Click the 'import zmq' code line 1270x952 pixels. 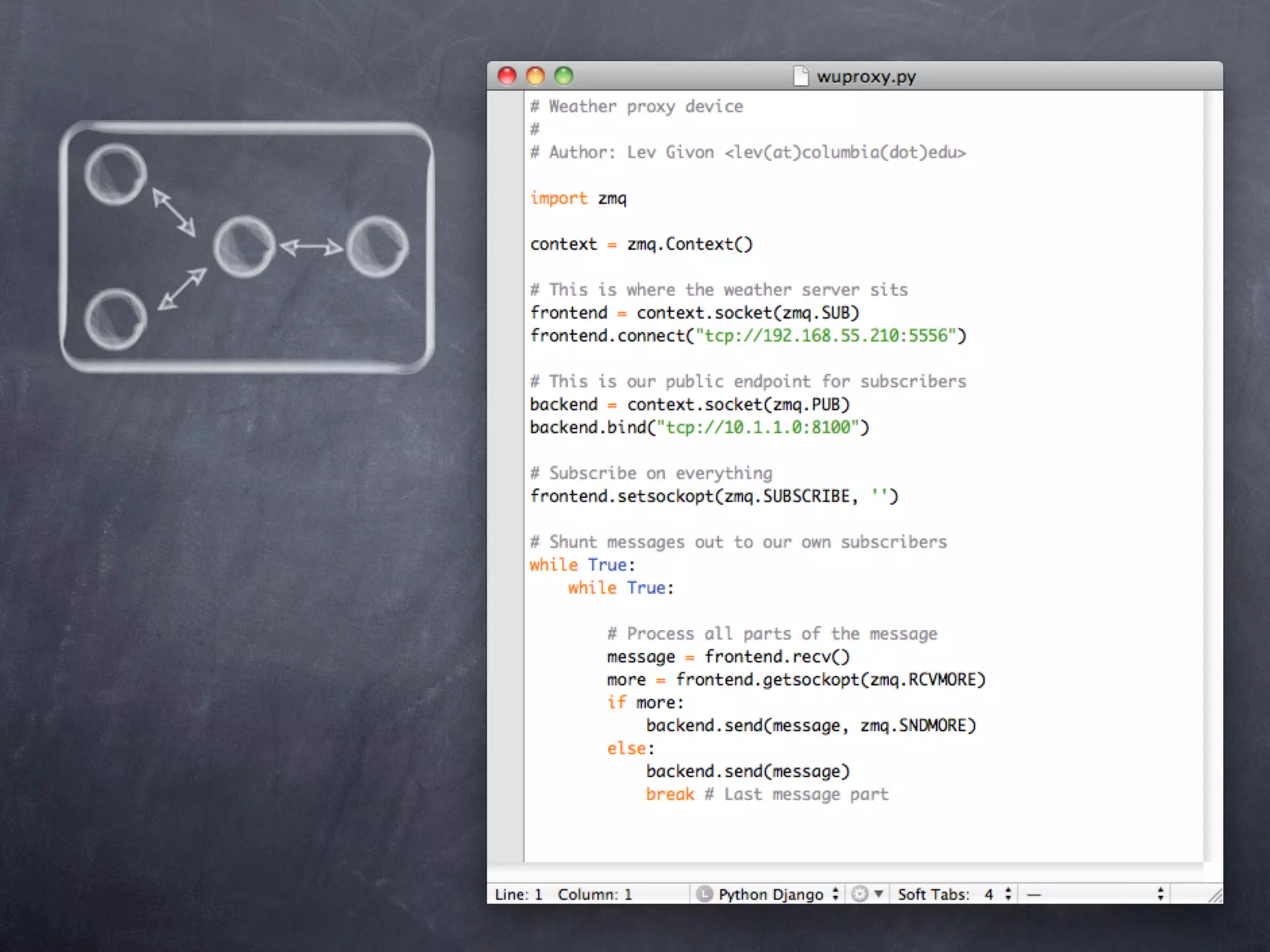tap(578, 198)
